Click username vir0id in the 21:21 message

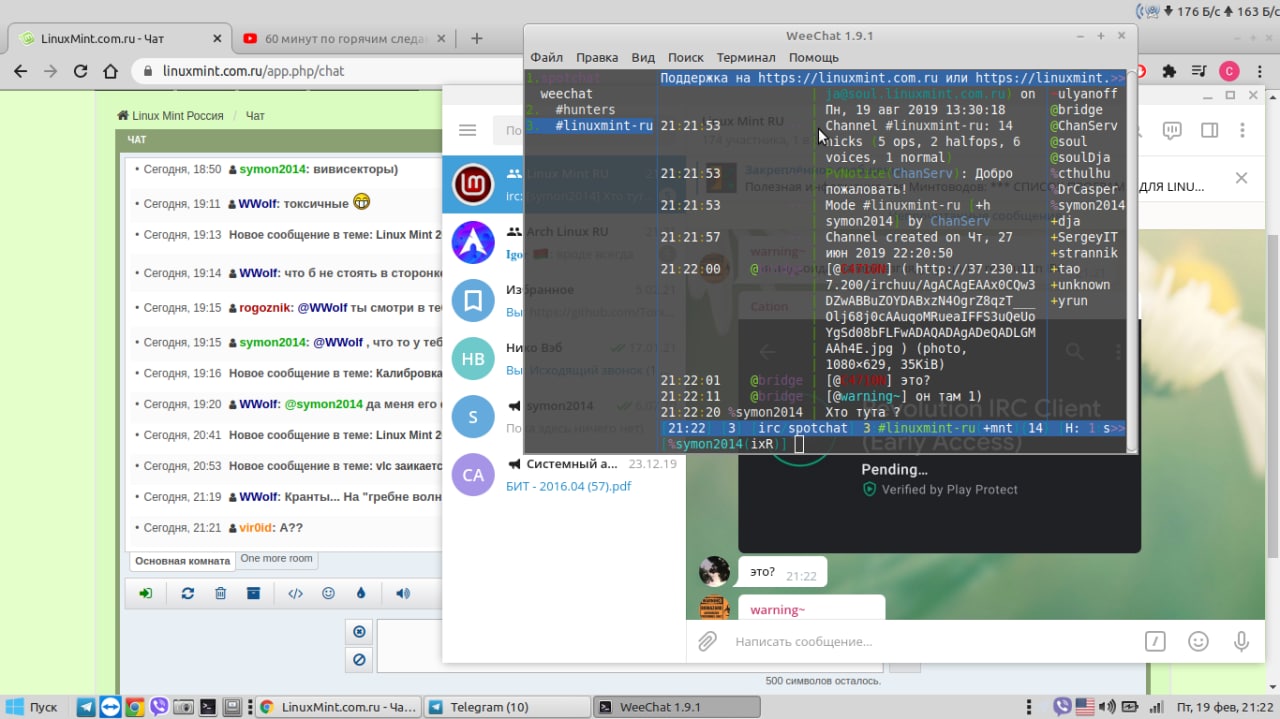257,528
